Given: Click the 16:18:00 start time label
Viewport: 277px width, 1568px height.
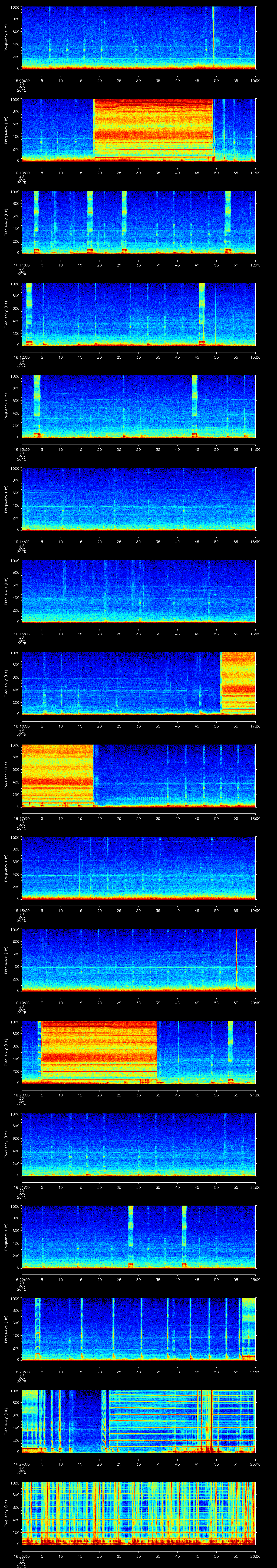Looking at the screenshot, I should pyautogui.click(x=21, y=910).
